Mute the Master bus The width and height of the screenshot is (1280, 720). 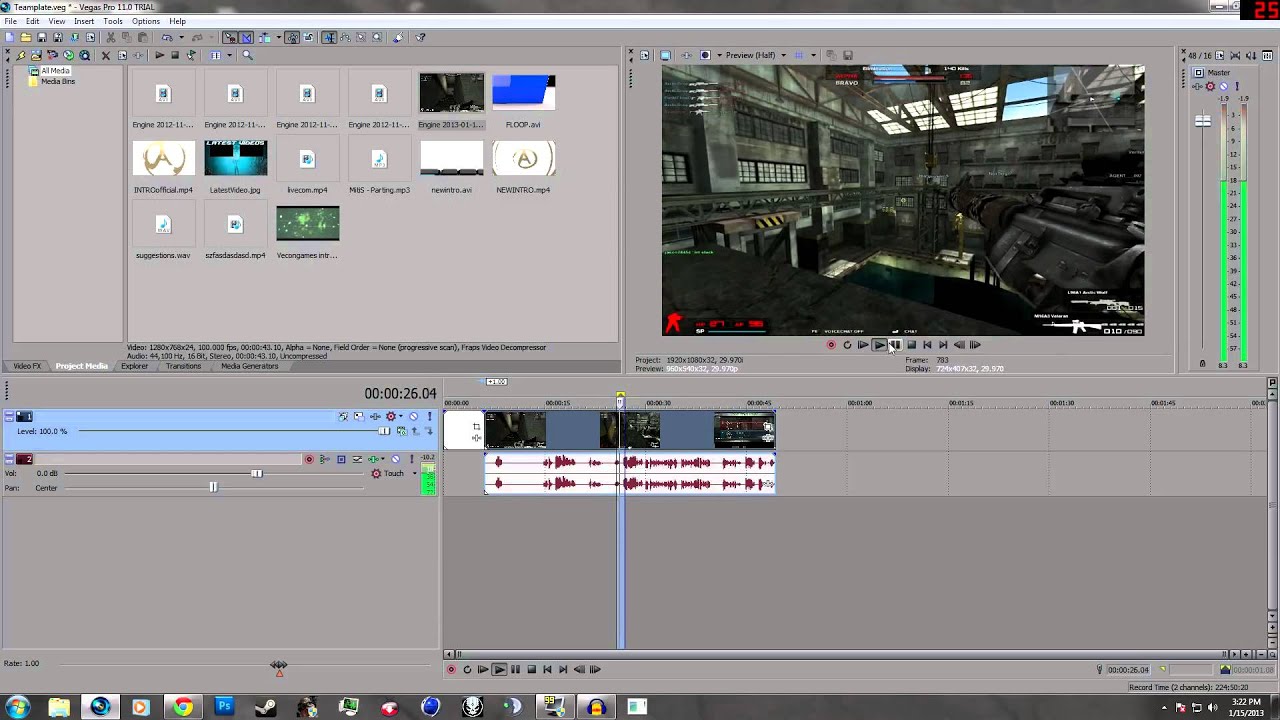coord(1224,86)
